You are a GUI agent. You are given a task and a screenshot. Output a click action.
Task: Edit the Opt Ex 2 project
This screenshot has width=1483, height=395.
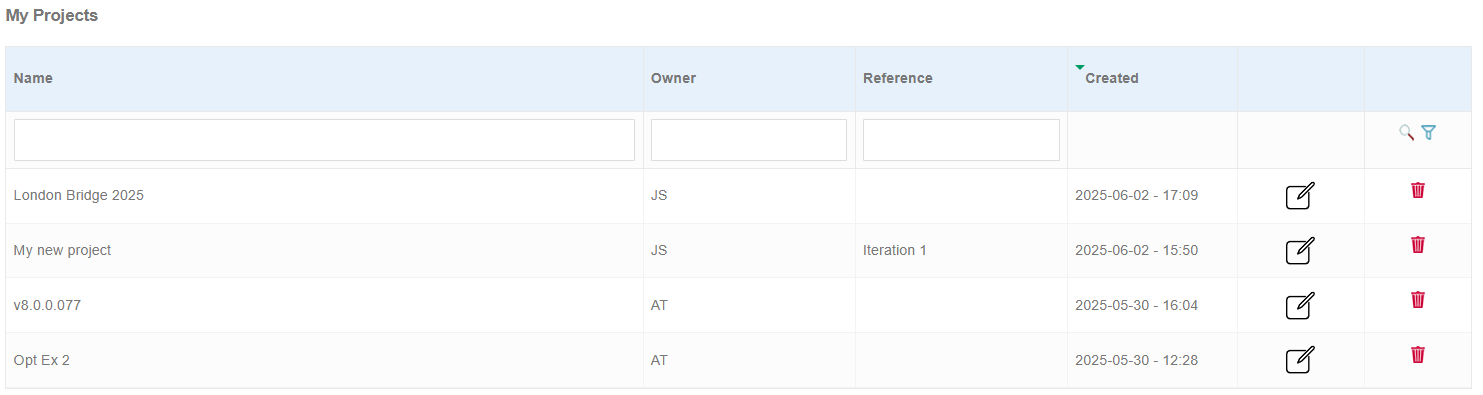coord(1300,360)
